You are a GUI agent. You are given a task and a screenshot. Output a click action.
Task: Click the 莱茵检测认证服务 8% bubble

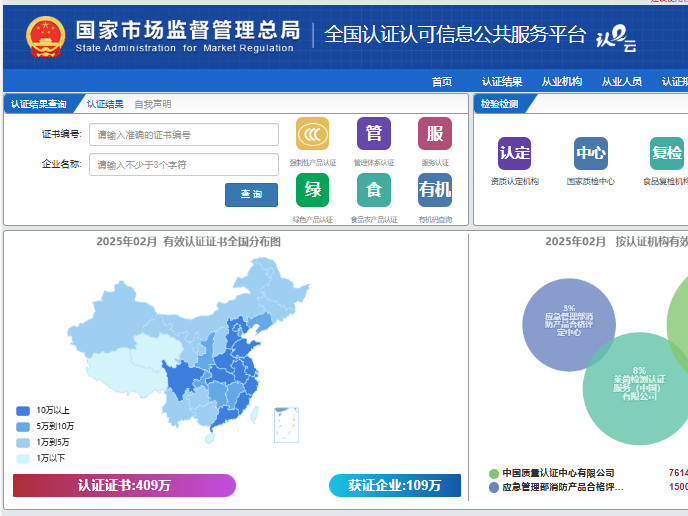[x=639, y=388]
